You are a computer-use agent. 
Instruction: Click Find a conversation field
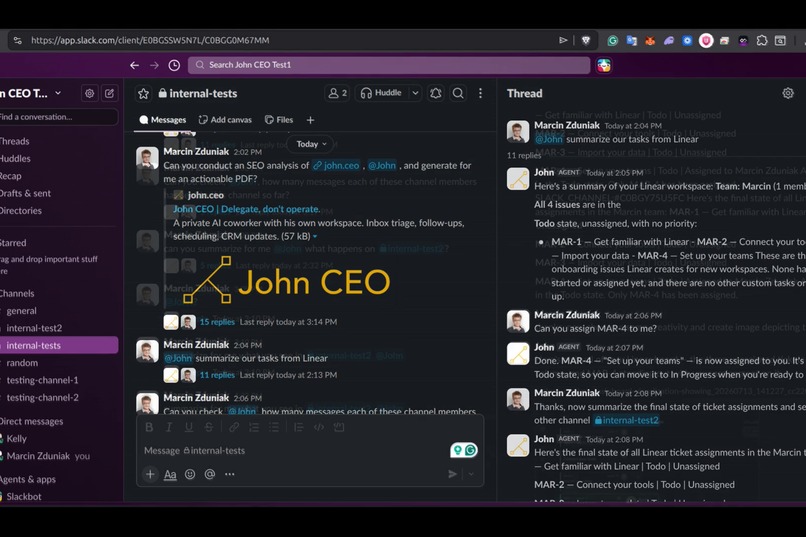58,117
